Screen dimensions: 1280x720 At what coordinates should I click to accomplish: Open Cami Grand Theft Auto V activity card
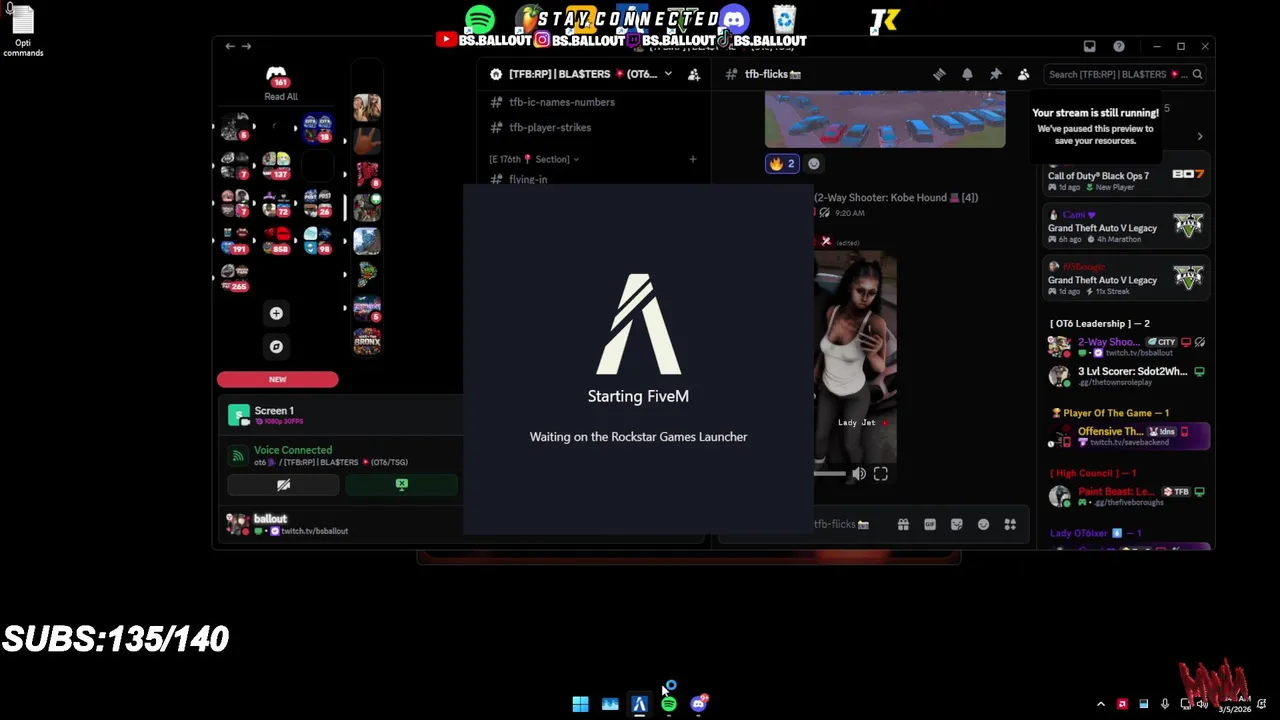click(x=1125, y=227)
